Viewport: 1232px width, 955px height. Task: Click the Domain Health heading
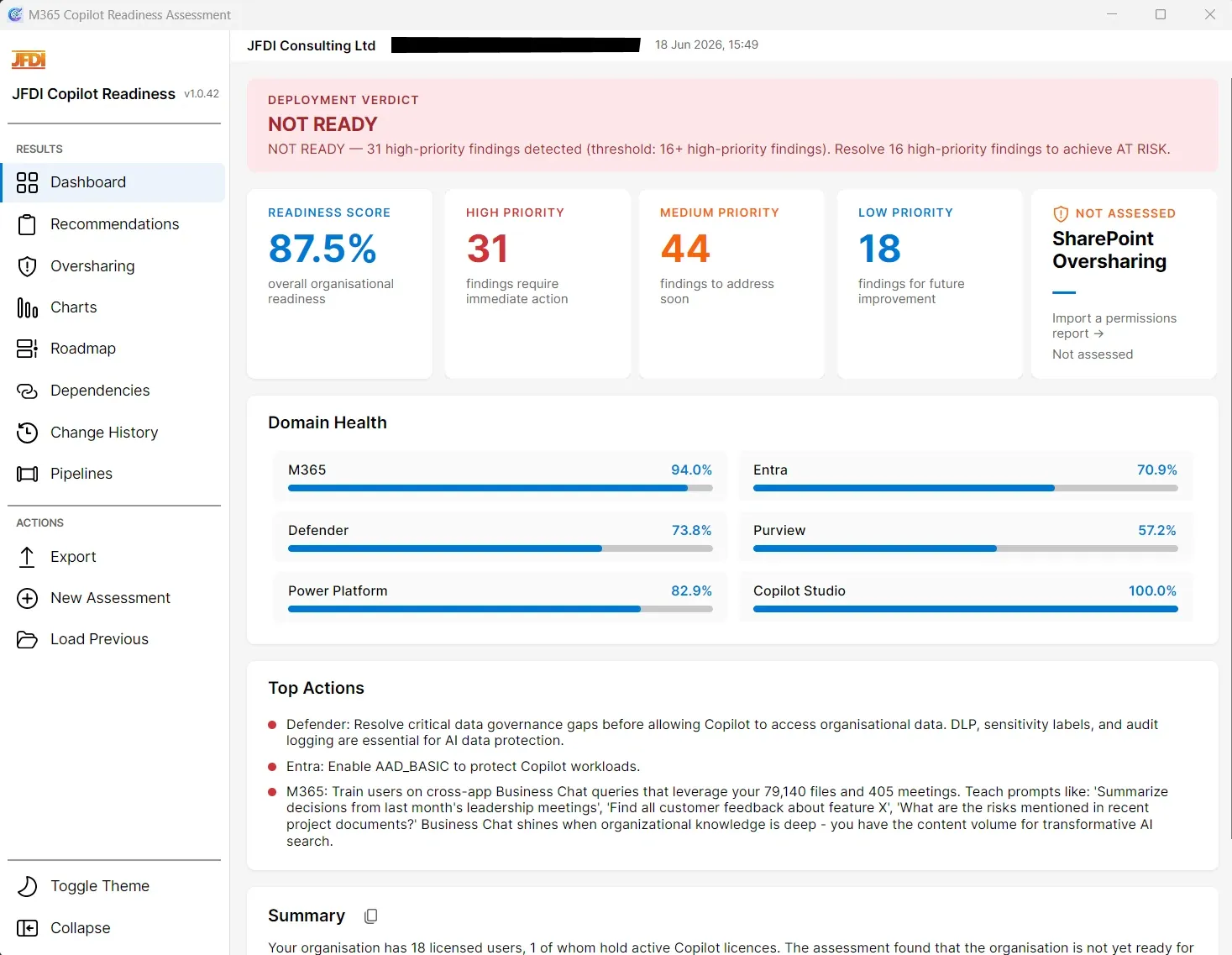click(x=328, y=422)
